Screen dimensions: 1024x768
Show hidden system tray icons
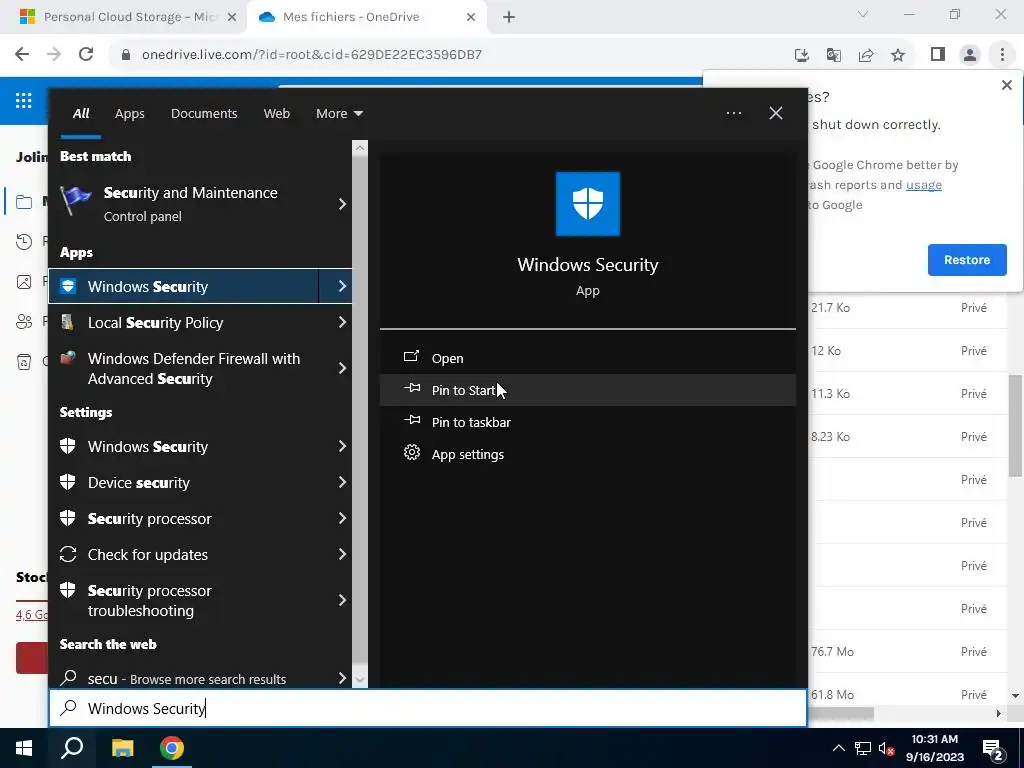coord(839,748)
